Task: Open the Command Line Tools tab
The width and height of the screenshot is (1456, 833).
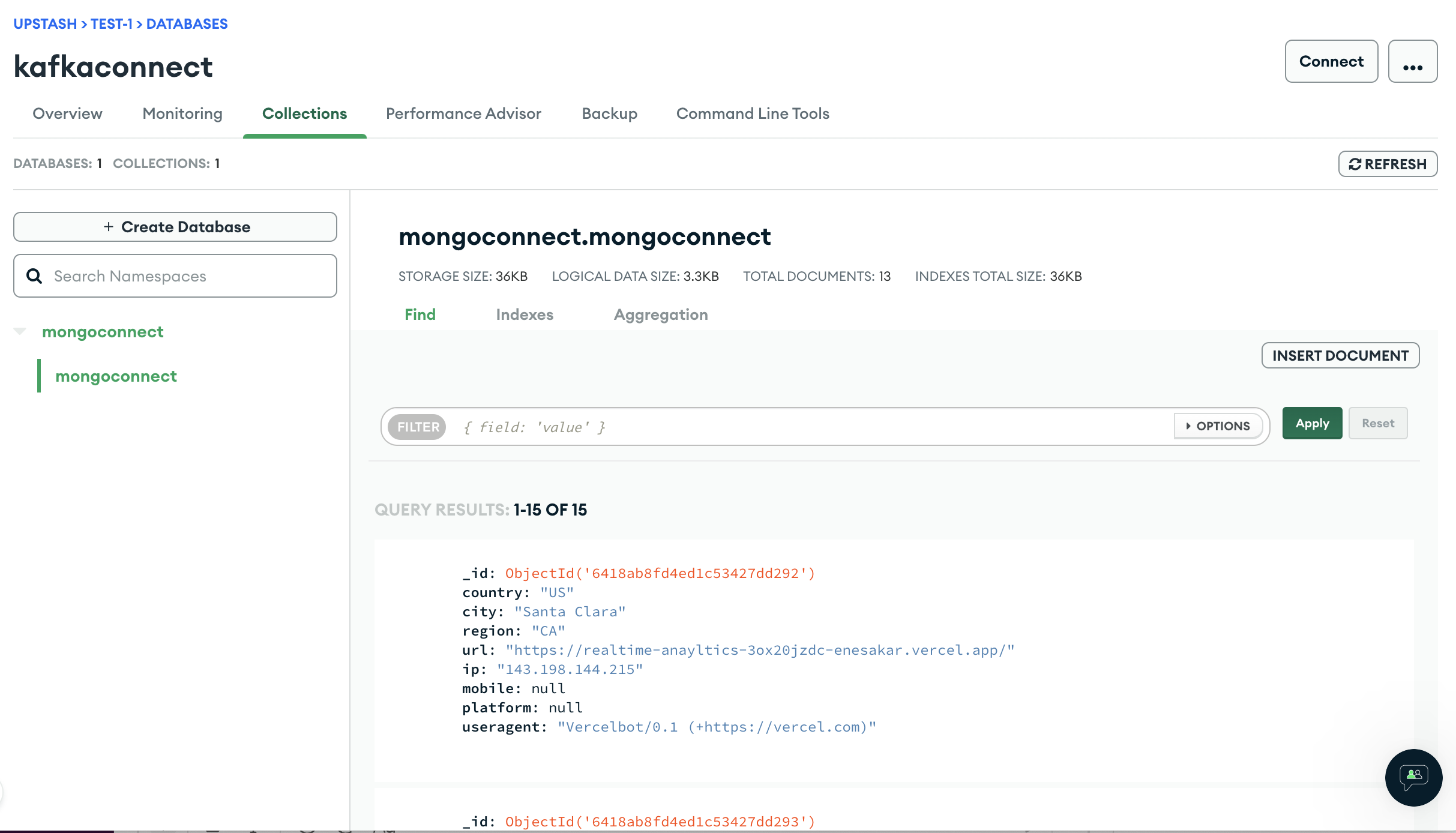Action: click(x=753, y=113)
